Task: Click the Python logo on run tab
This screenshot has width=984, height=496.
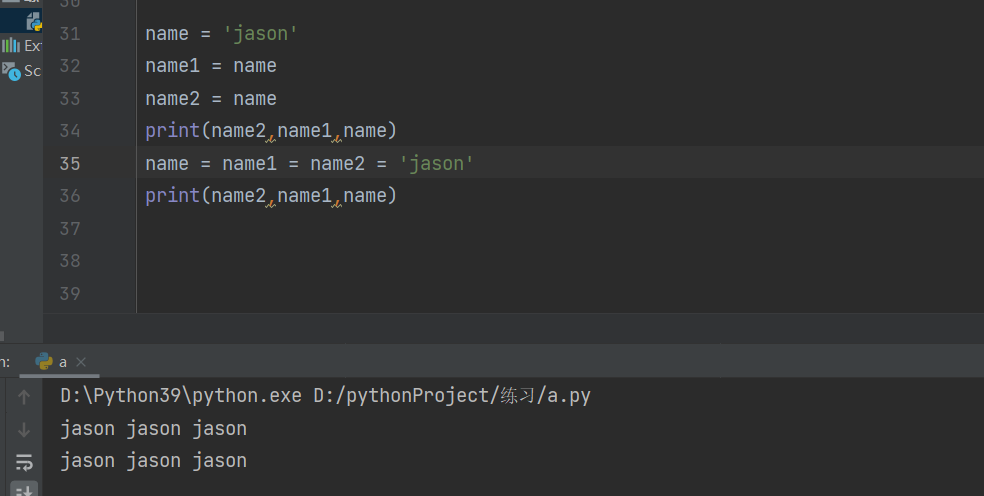Action: (44, 362)
